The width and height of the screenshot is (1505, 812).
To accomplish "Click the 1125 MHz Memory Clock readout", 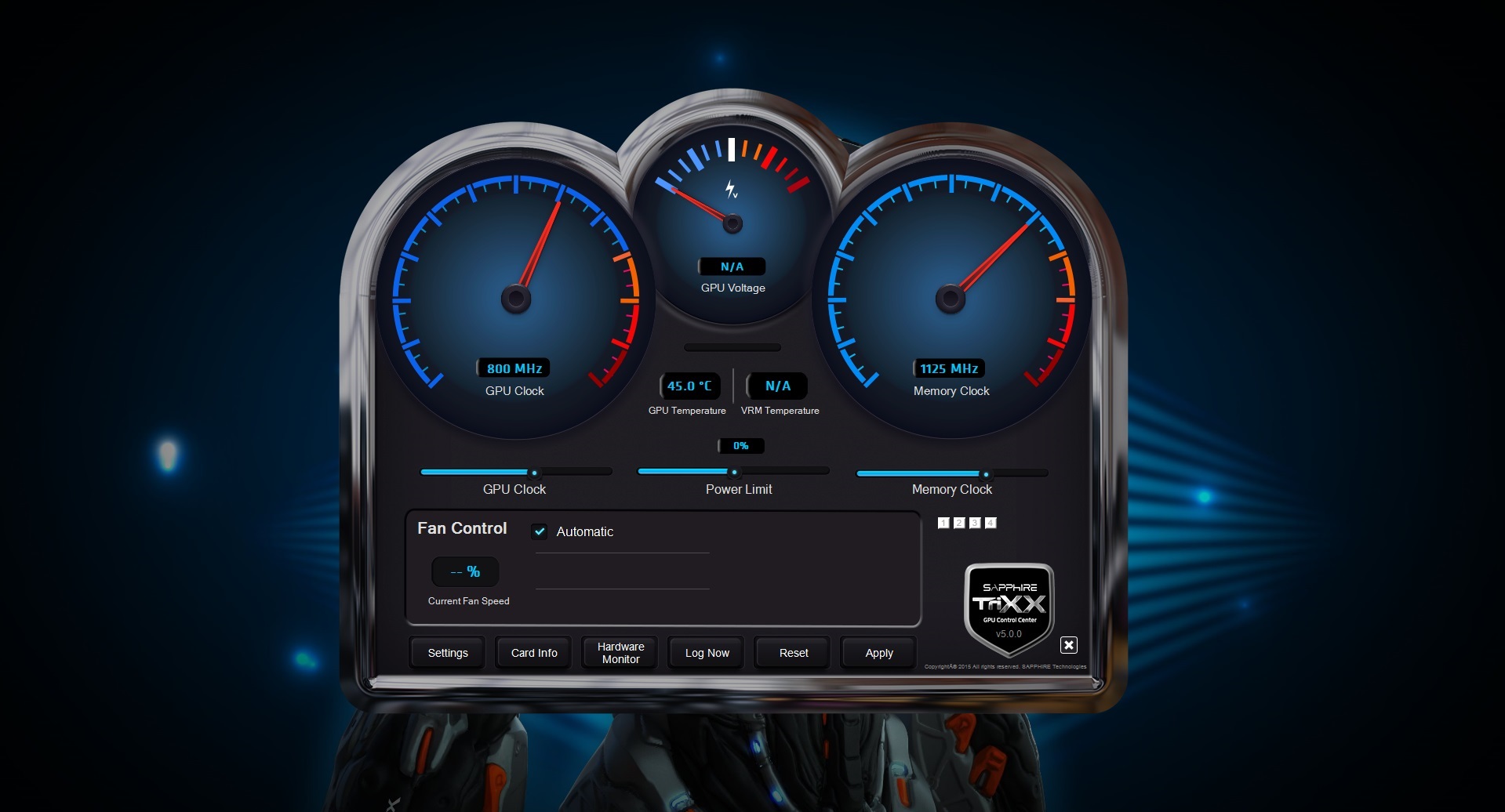I will [951, 368].
